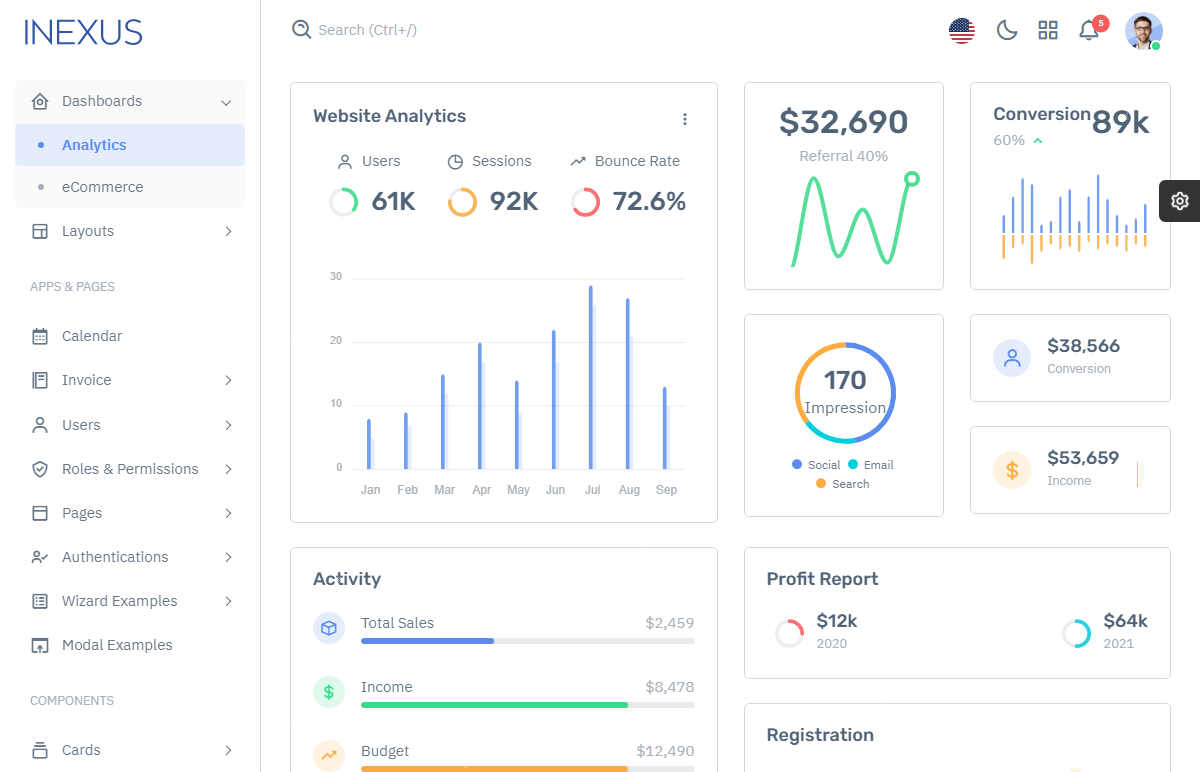Toggle dark mode with the moon icon
The height and width of the screenshot is (772, 1200).
pyautogui.click(x=1006, y=30)
